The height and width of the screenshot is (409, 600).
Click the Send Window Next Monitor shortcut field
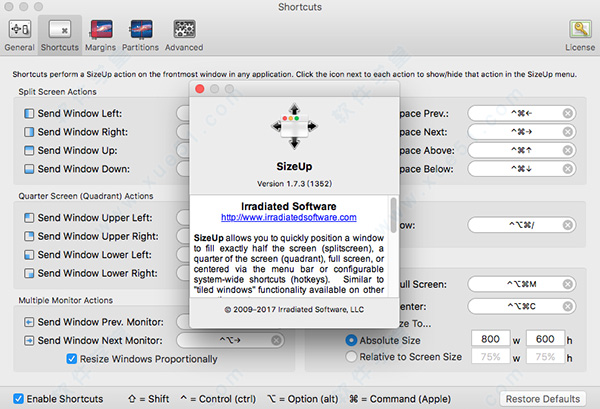230,340
